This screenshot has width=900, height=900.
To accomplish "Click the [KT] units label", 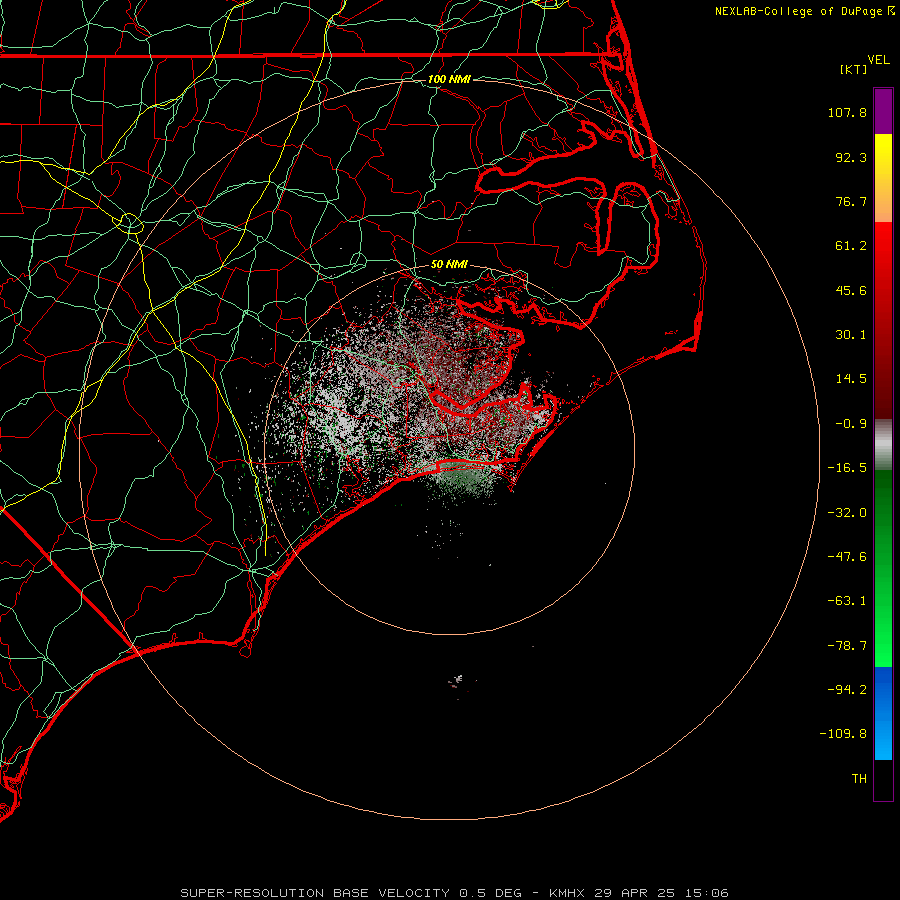I will click(854, 69).
